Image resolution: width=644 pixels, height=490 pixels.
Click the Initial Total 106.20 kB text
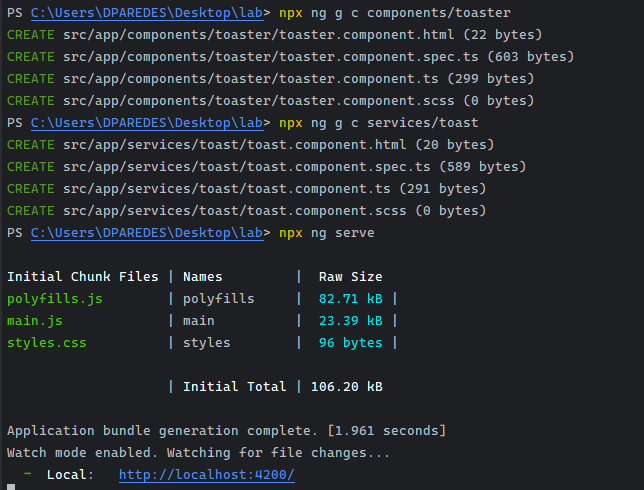[283, 386]
